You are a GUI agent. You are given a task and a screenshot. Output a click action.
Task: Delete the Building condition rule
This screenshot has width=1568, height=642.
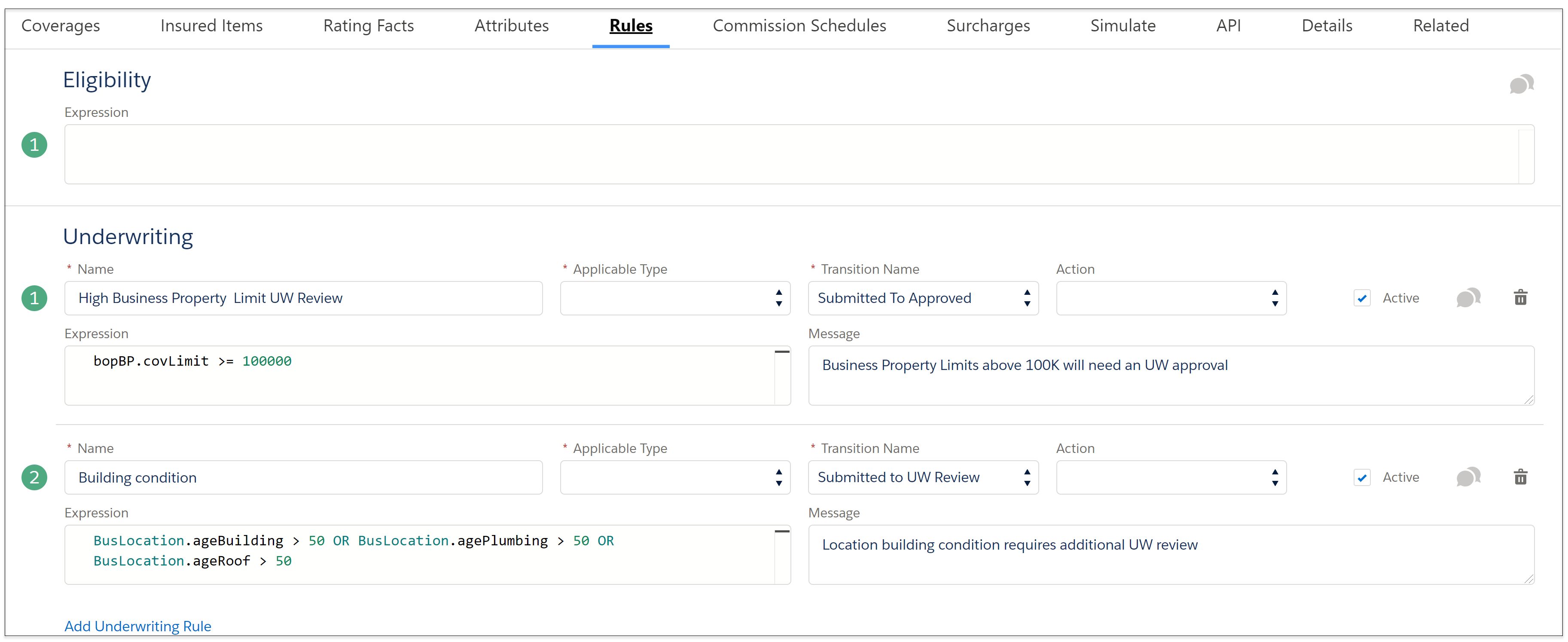1520,476
